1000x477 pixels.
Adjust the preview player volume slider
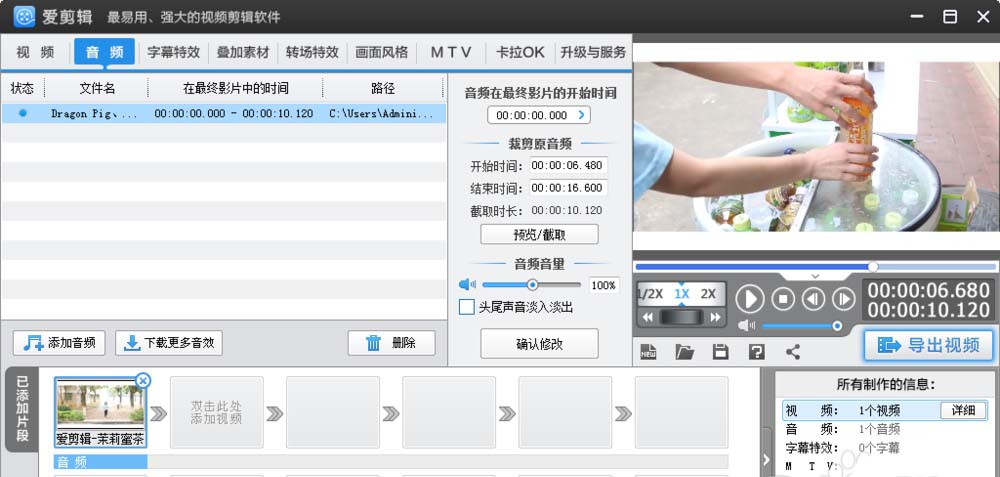pyautogui.click(x=801, y=326)
